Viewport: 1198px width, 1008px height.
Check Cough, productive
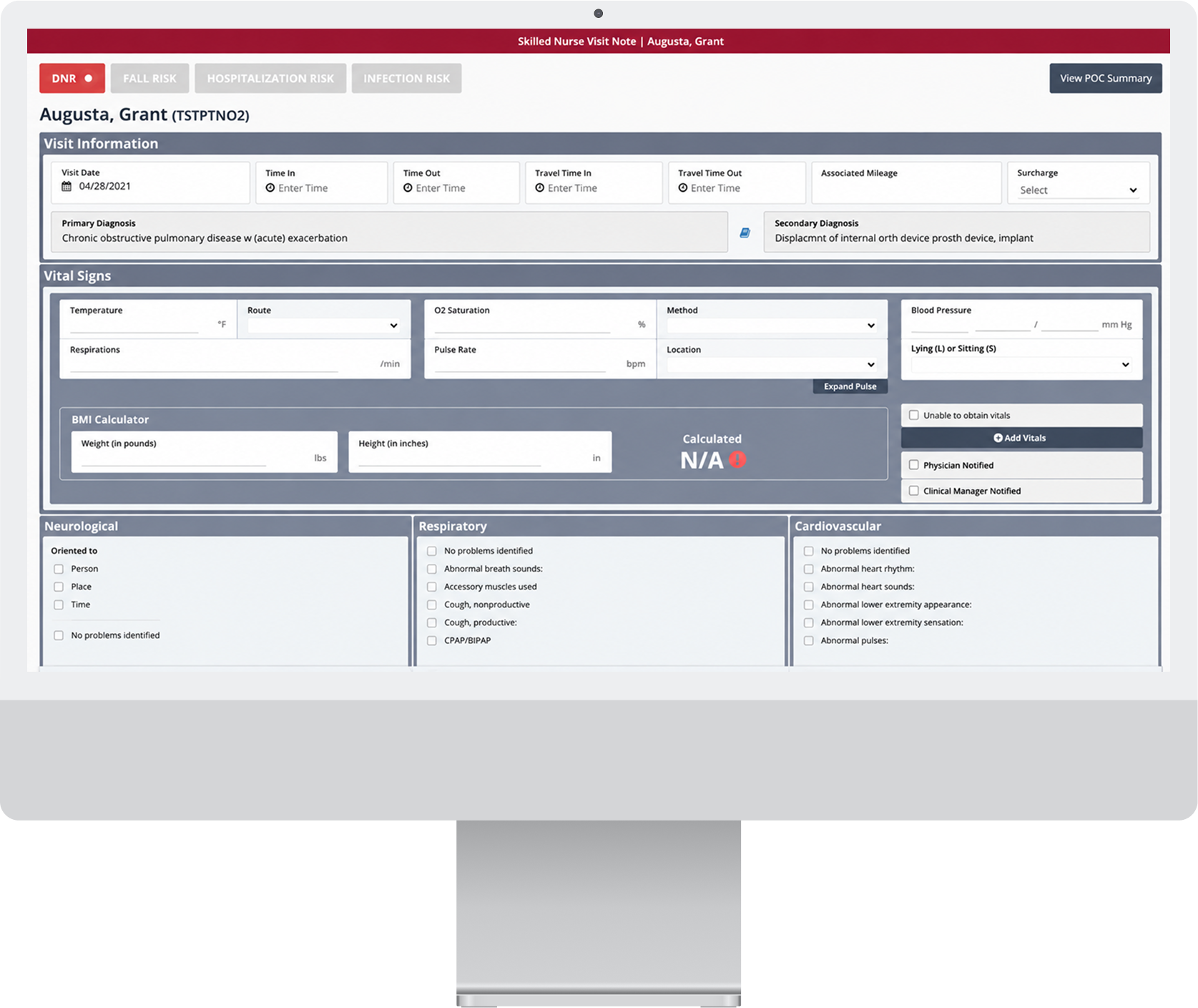[432, 622]
